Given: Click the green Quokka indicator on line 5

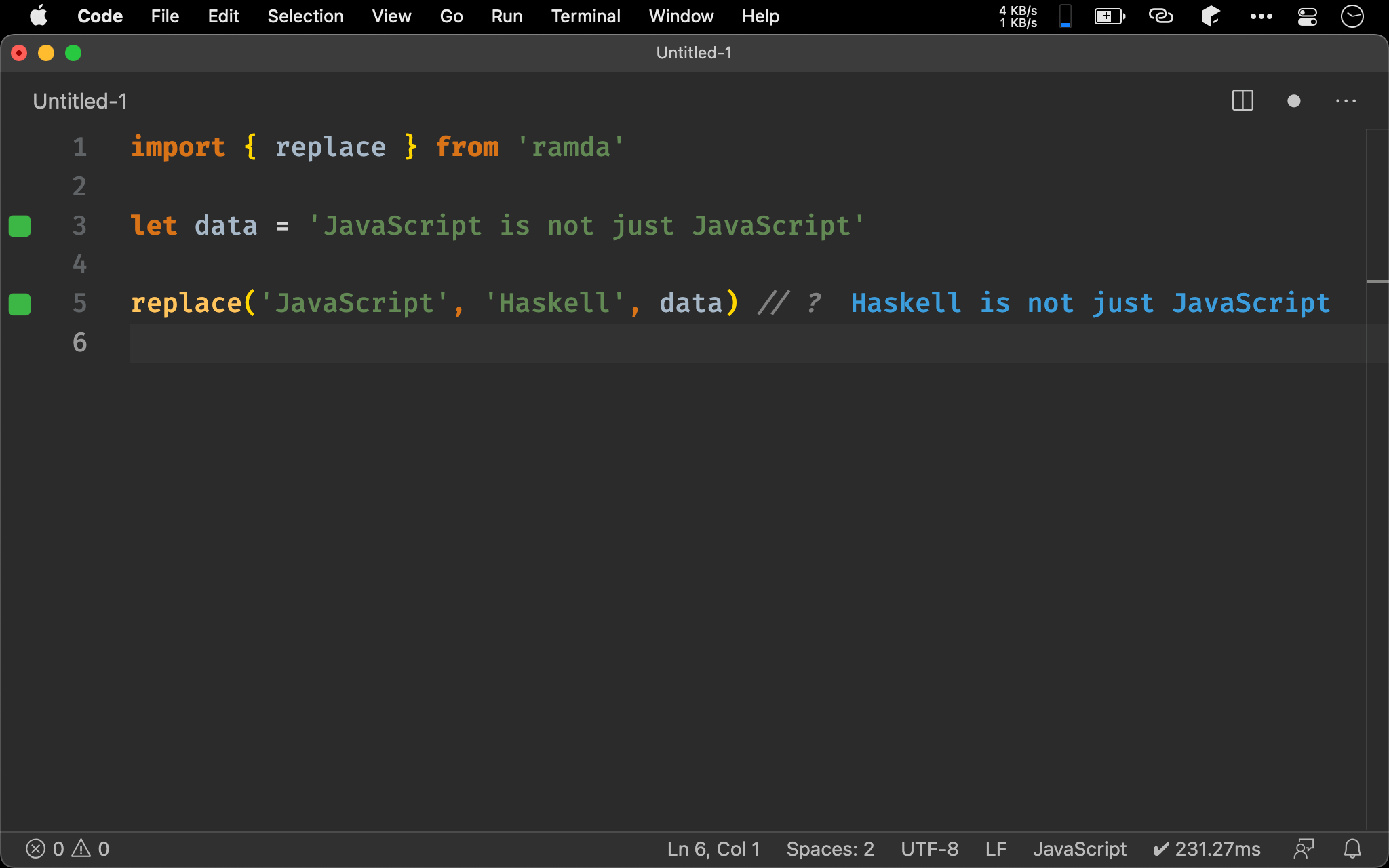Looking at the screenshot, I should click(x=20, y=304).
